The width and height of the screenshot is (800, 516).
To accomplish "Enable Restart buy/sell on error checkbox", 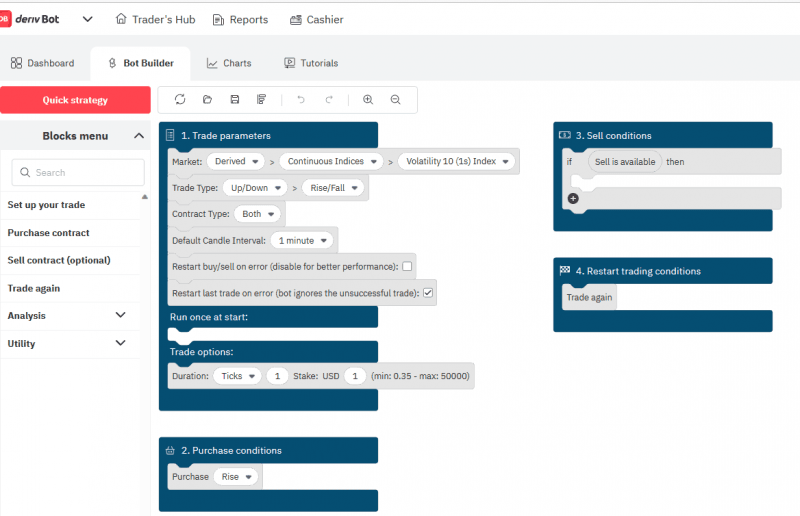I will 407,266.
